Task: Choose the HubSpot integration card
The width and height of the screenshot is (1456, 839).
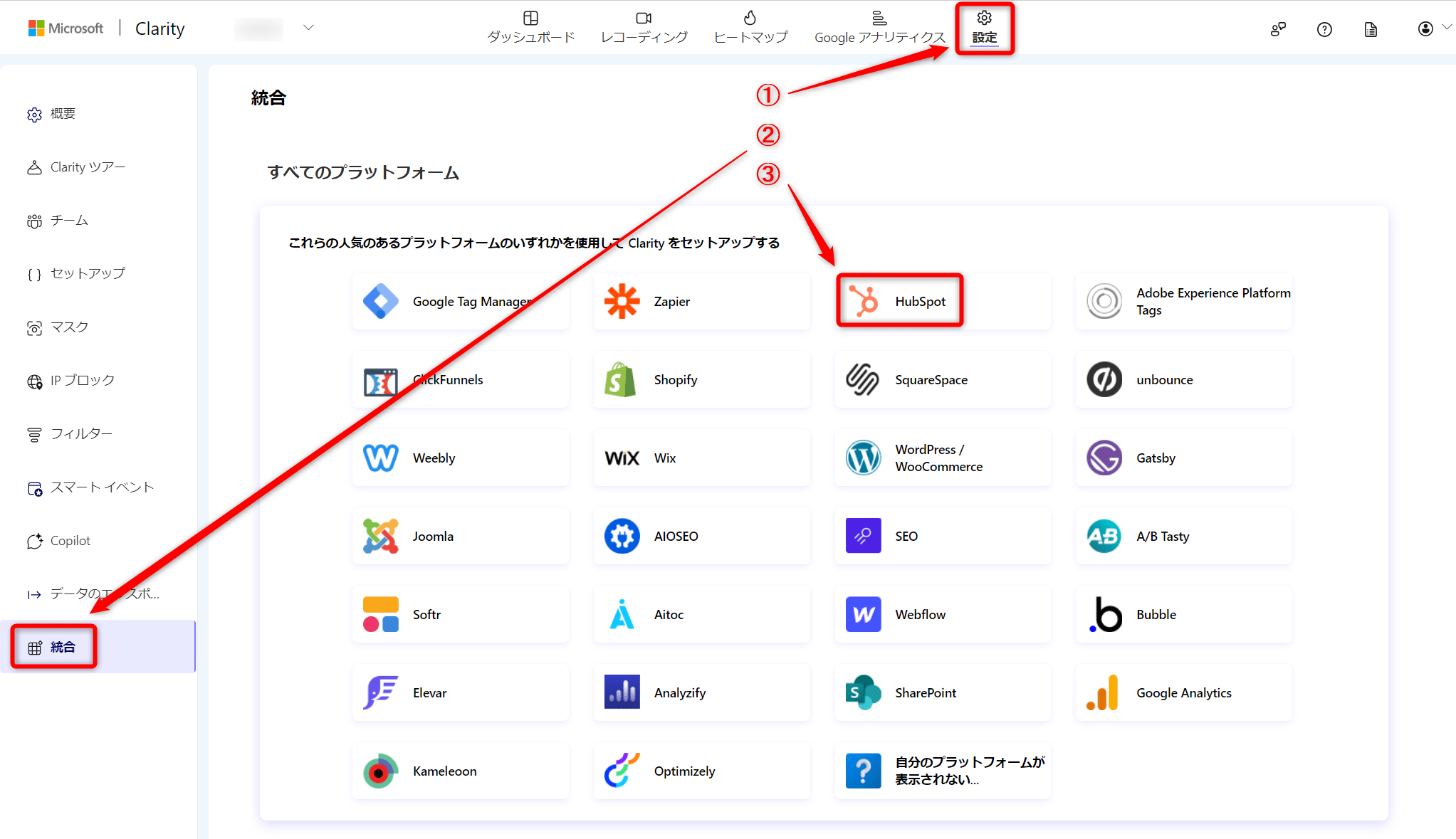Action: coord(943,301)
